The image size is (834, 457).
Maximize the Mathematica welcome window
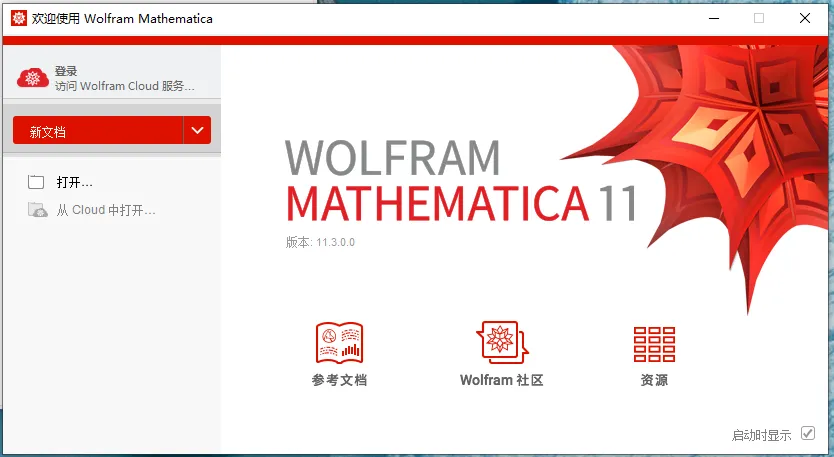759,19
